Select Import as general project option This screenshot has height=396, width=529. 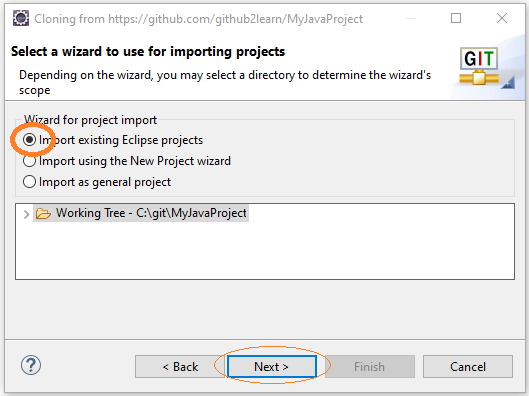(29, 182)
